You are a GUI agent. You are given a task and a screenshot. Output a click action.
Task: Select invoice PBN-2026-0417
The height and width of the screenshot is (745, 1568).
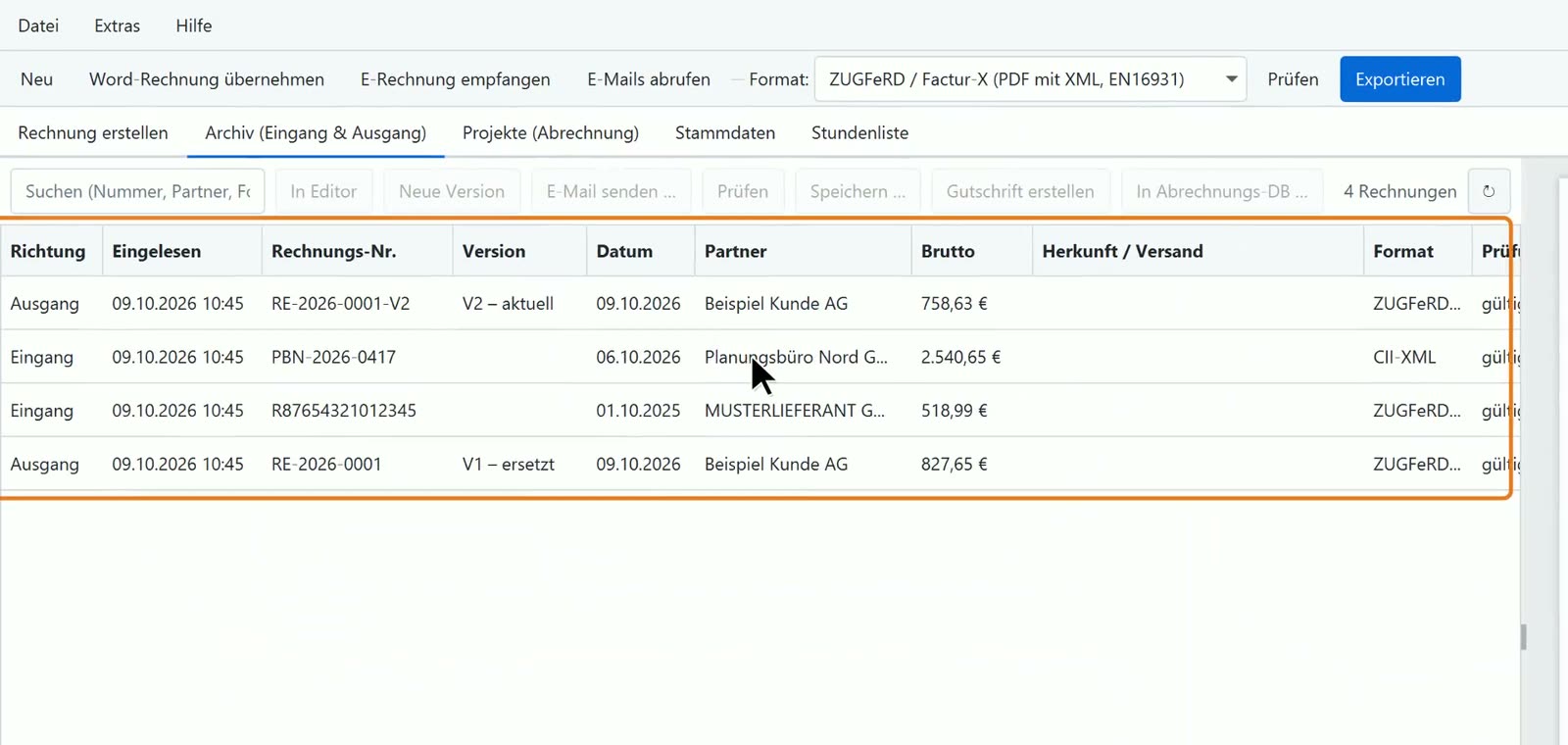(x=333, y=357)
